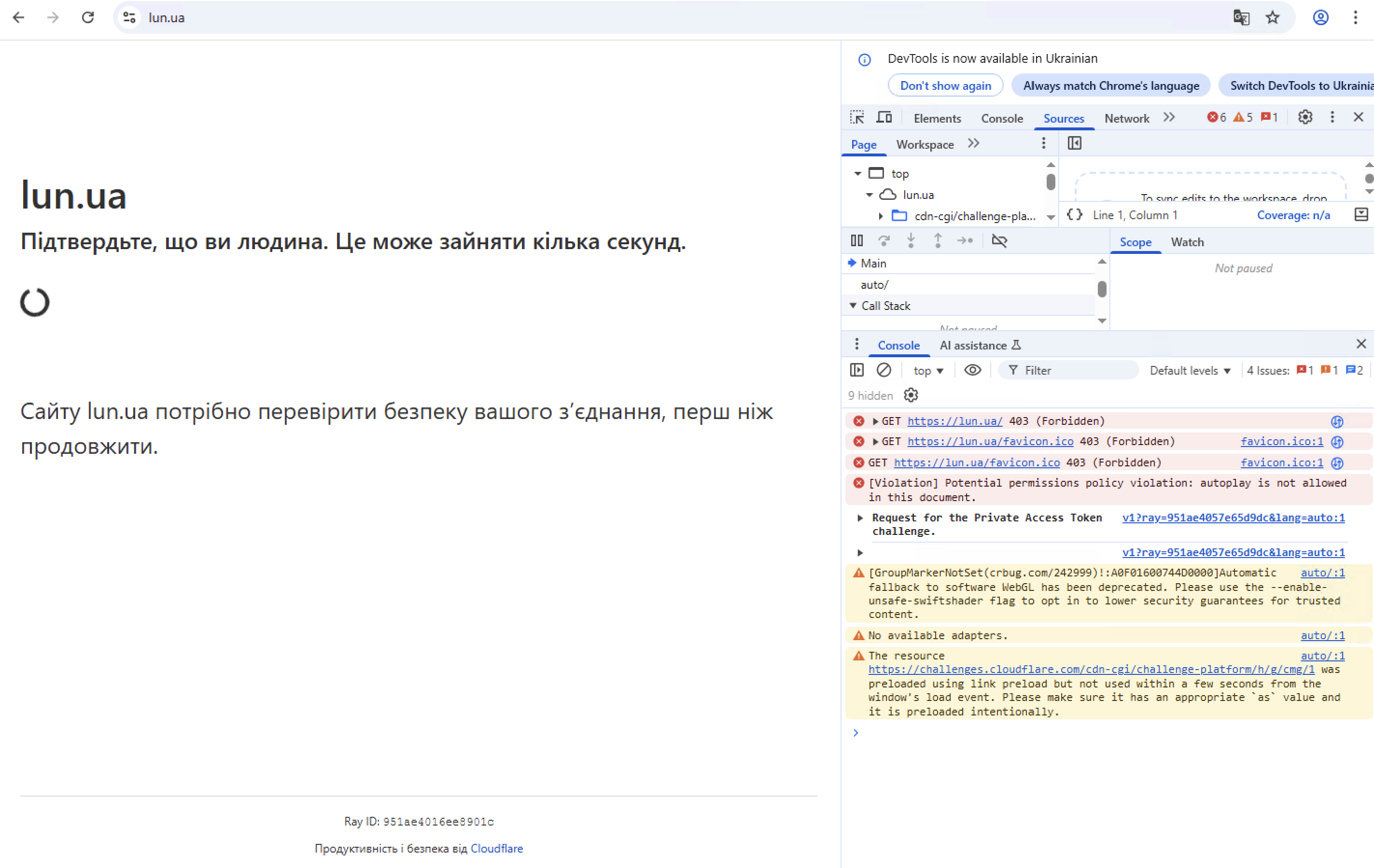The image size is (1374, 868).
Task: Open site information icon in address bar
Action: (129, 18)
